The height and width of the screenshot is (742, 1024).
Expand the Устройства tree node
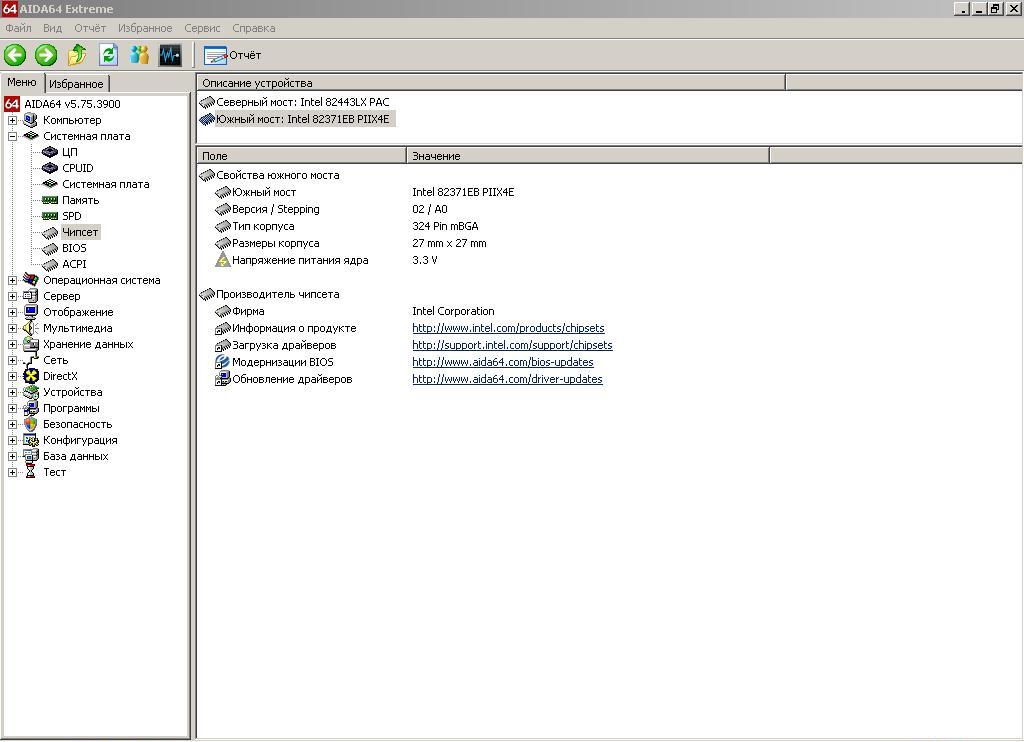point(12,393)
